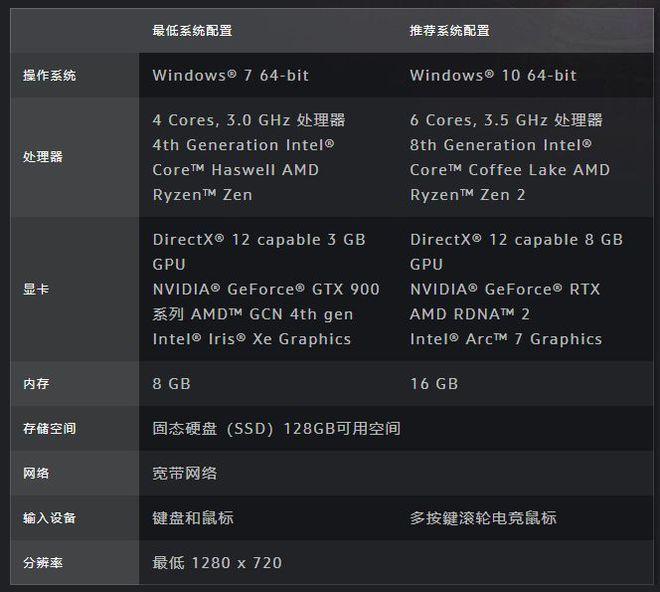Select the 分辨率 row label
This screenshot has width=660, height=592.
pos(43,563)
